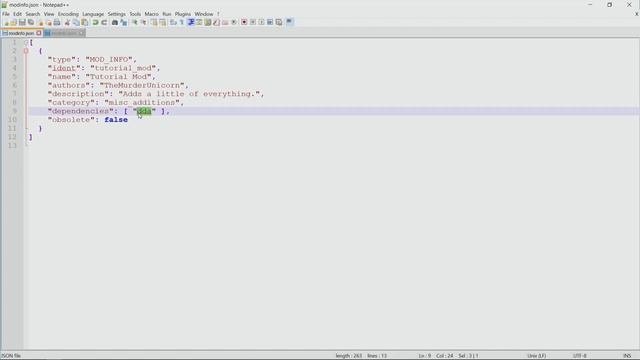Collapse the red fold marker on line 2
The width and height of the screenshot is (640, 360).
26,51
